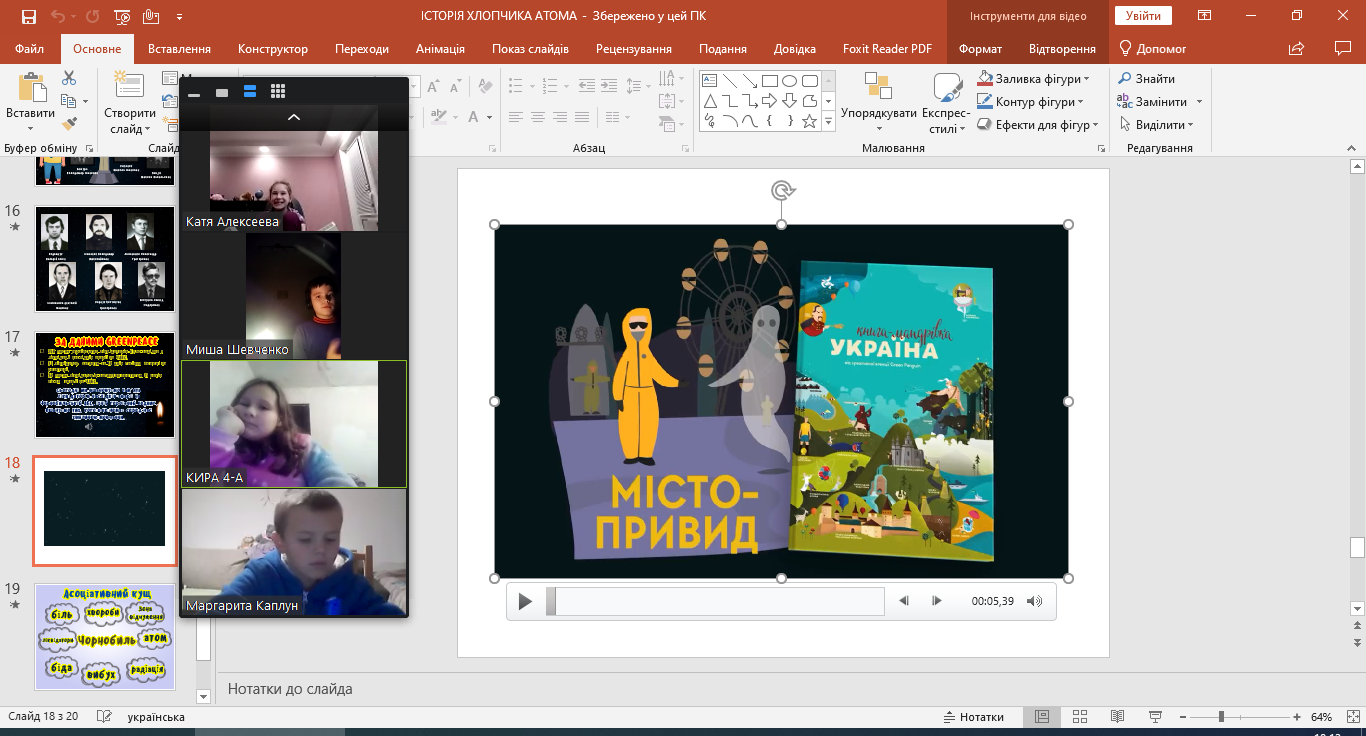The image size is (1366, 736).
Task: Align text right in Абзац group
Action: coord(561,117)
